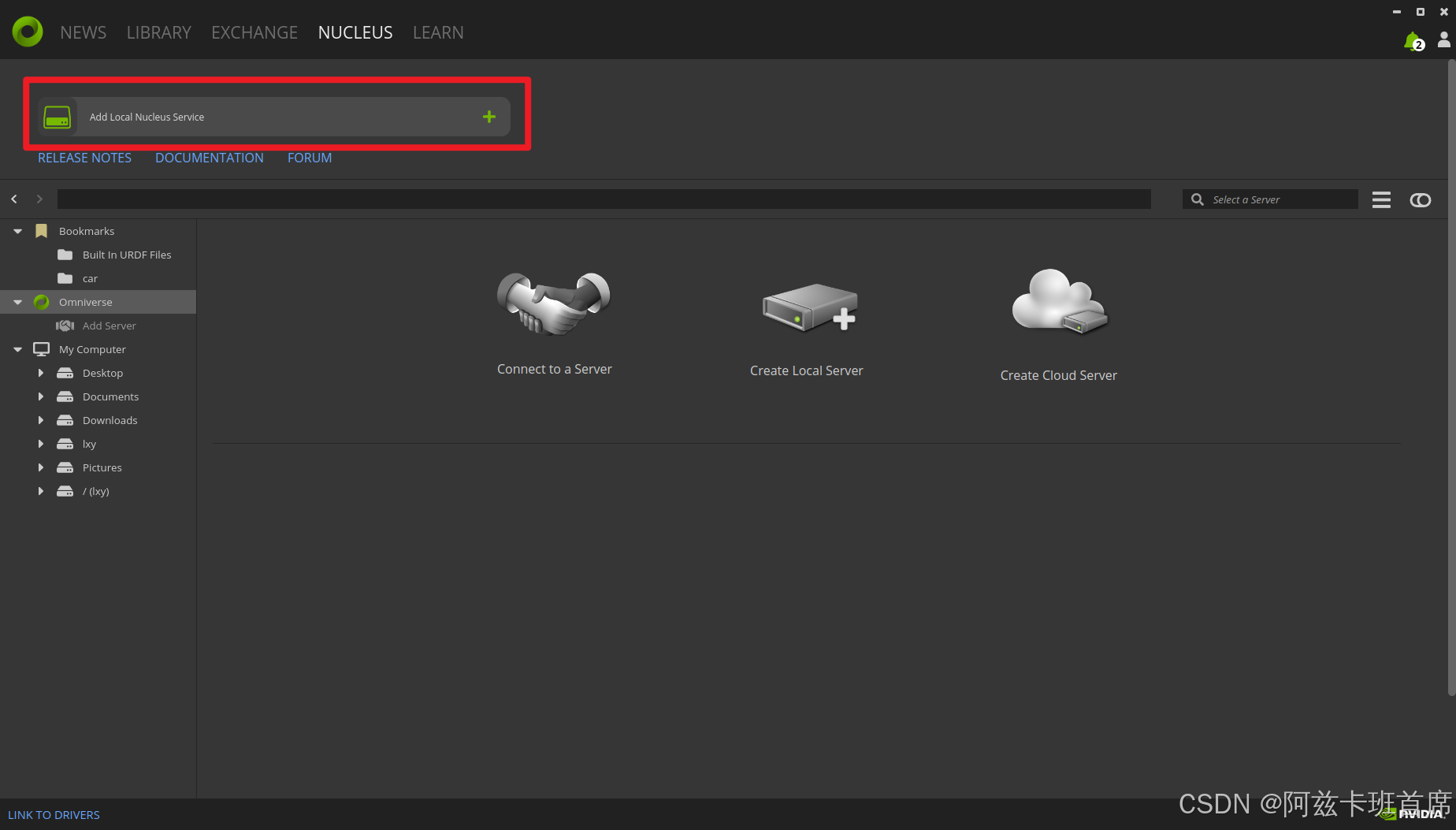
Task: Go forward with the right arrow
Action: [x=39, y=199]
